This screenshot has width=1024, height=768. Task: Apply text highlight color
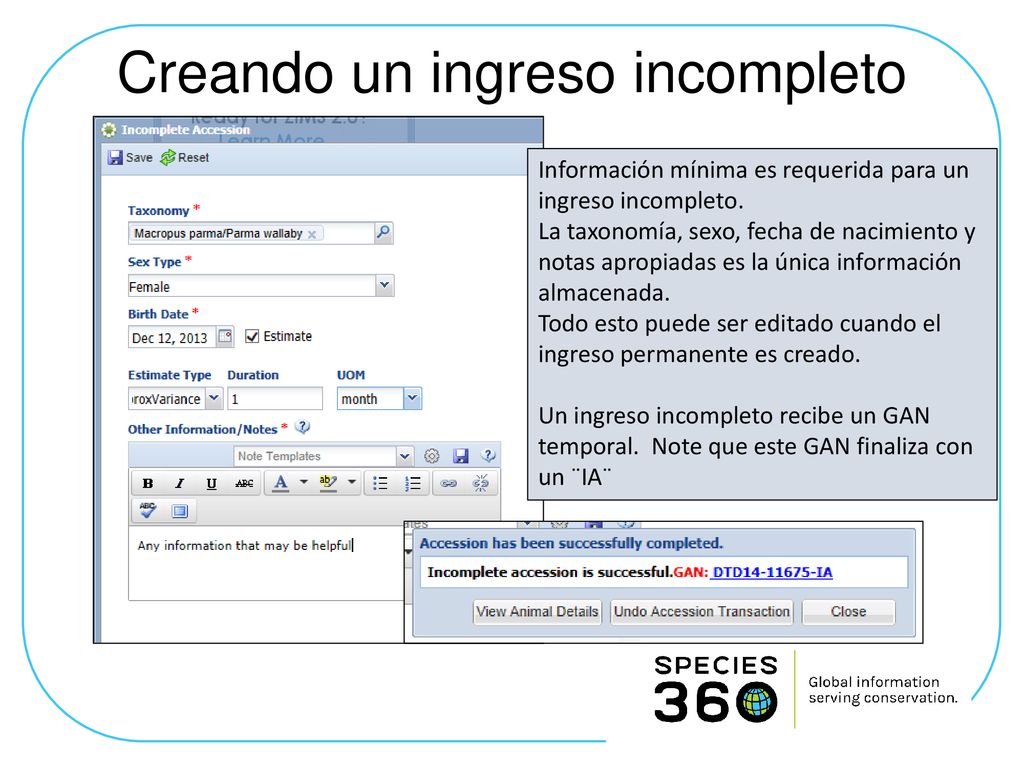click(328, 483)
